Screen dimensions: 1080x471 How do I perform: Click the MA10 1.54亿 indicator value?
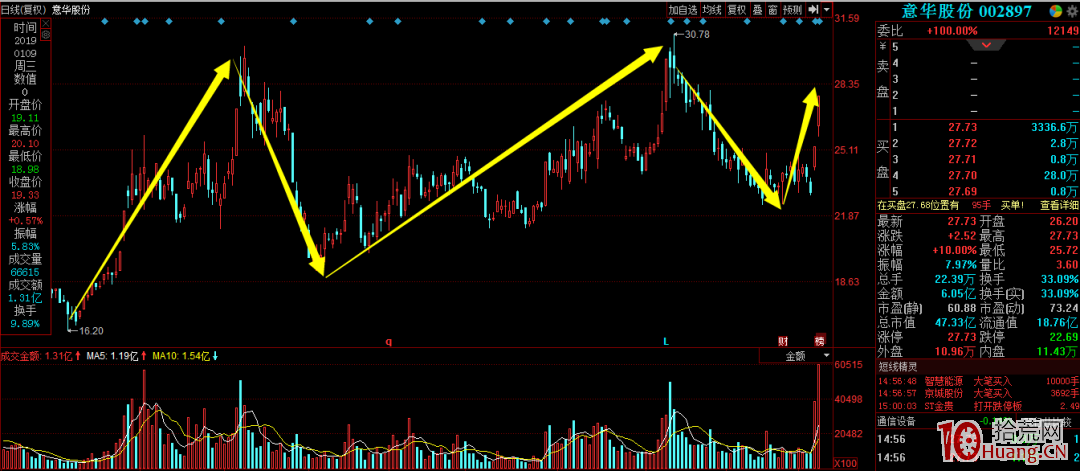(x=182, y=356)
